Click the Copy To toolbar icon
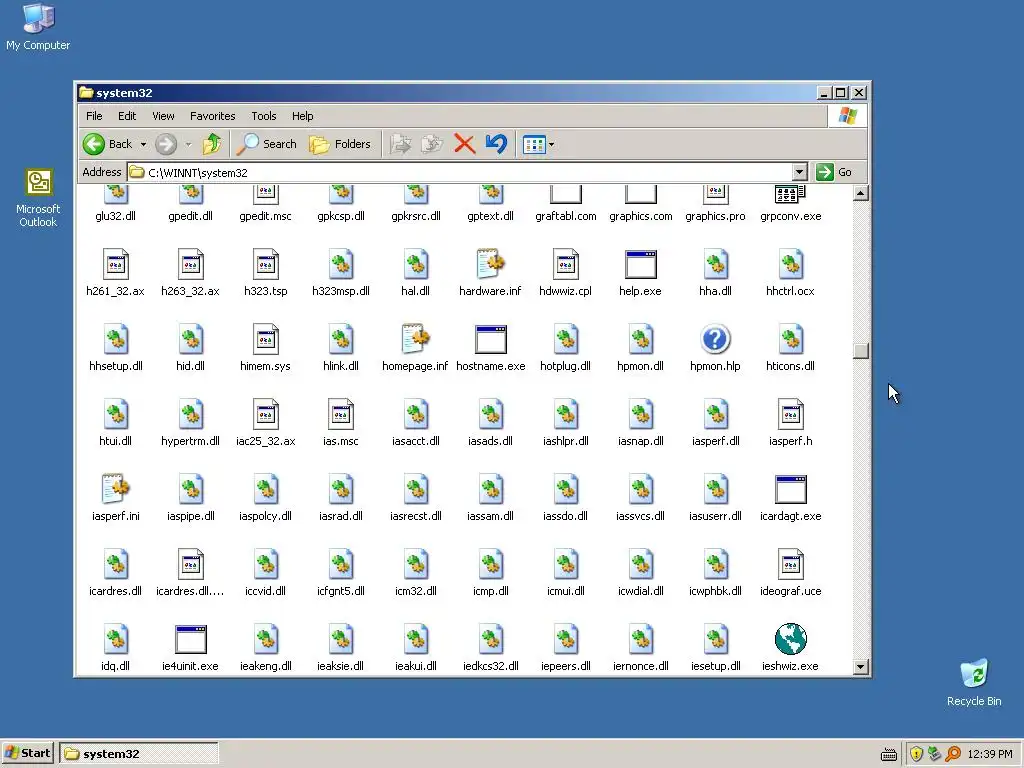The image size is (1024, 768). (432, 144)
